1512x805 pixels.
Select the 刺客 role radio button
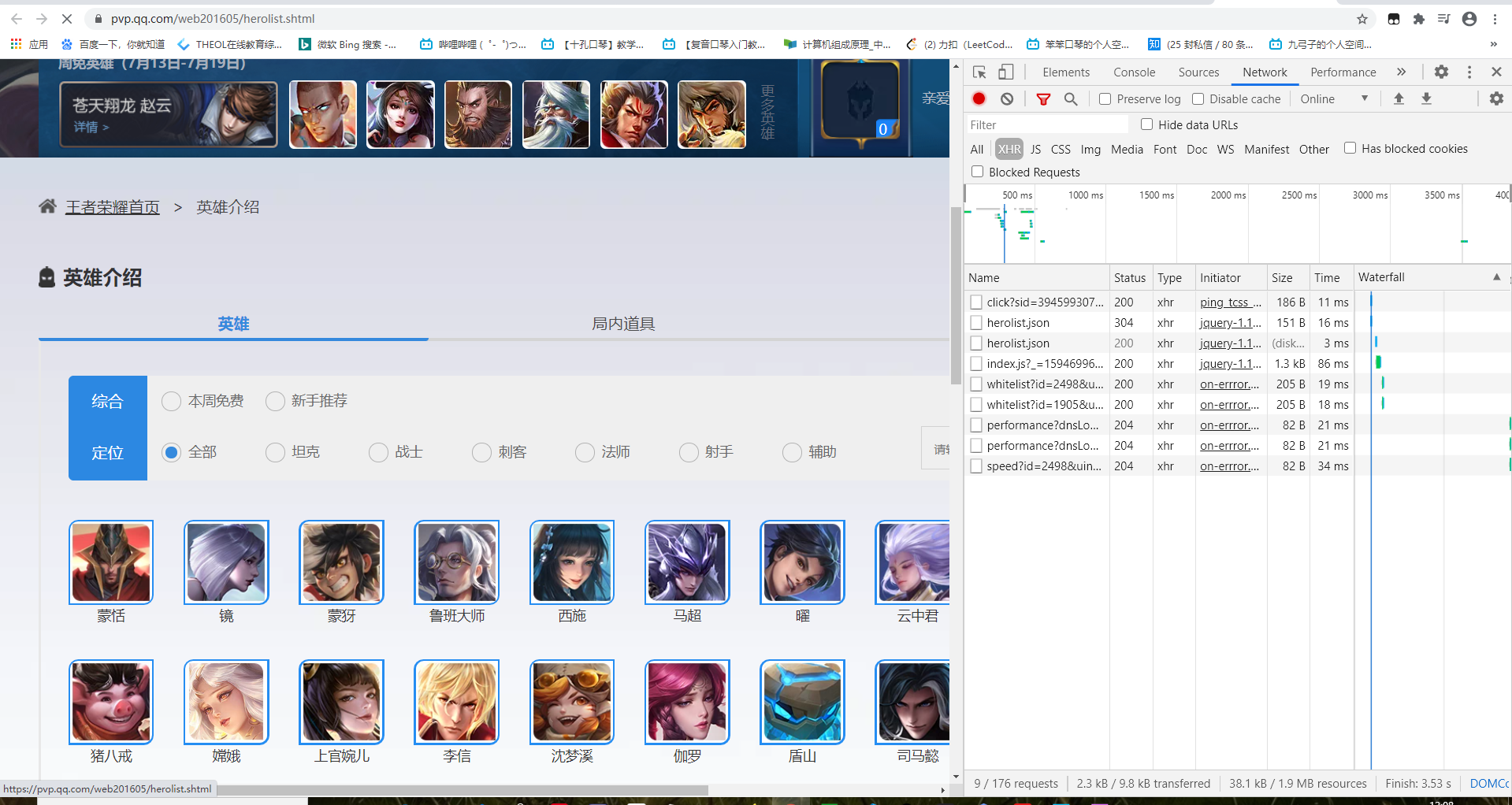click(481, 452)
